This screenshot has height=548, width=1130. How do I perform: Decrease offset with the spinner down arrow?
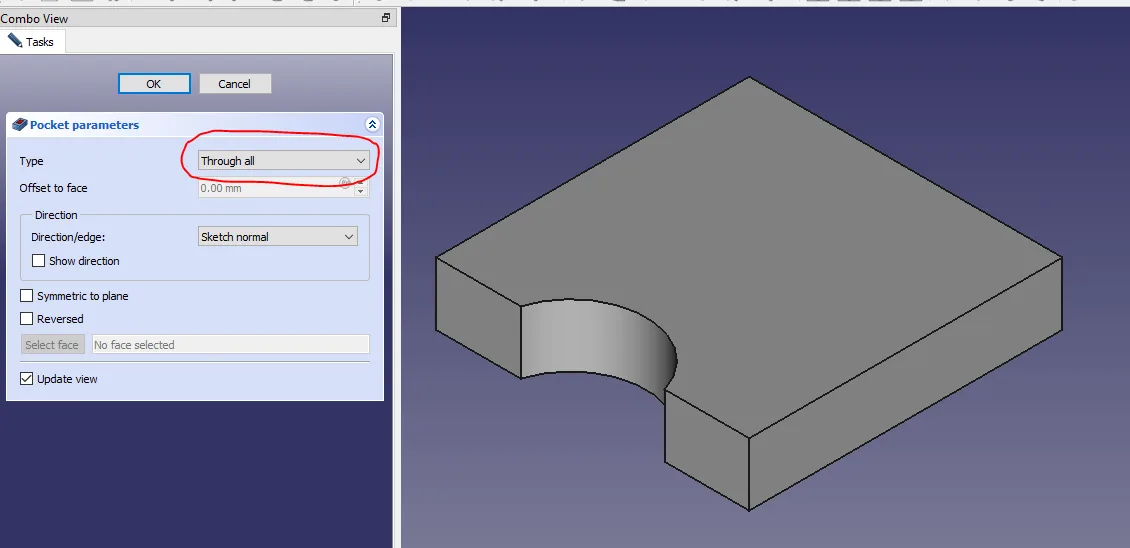pyautogui.click(x=361, y=193)
